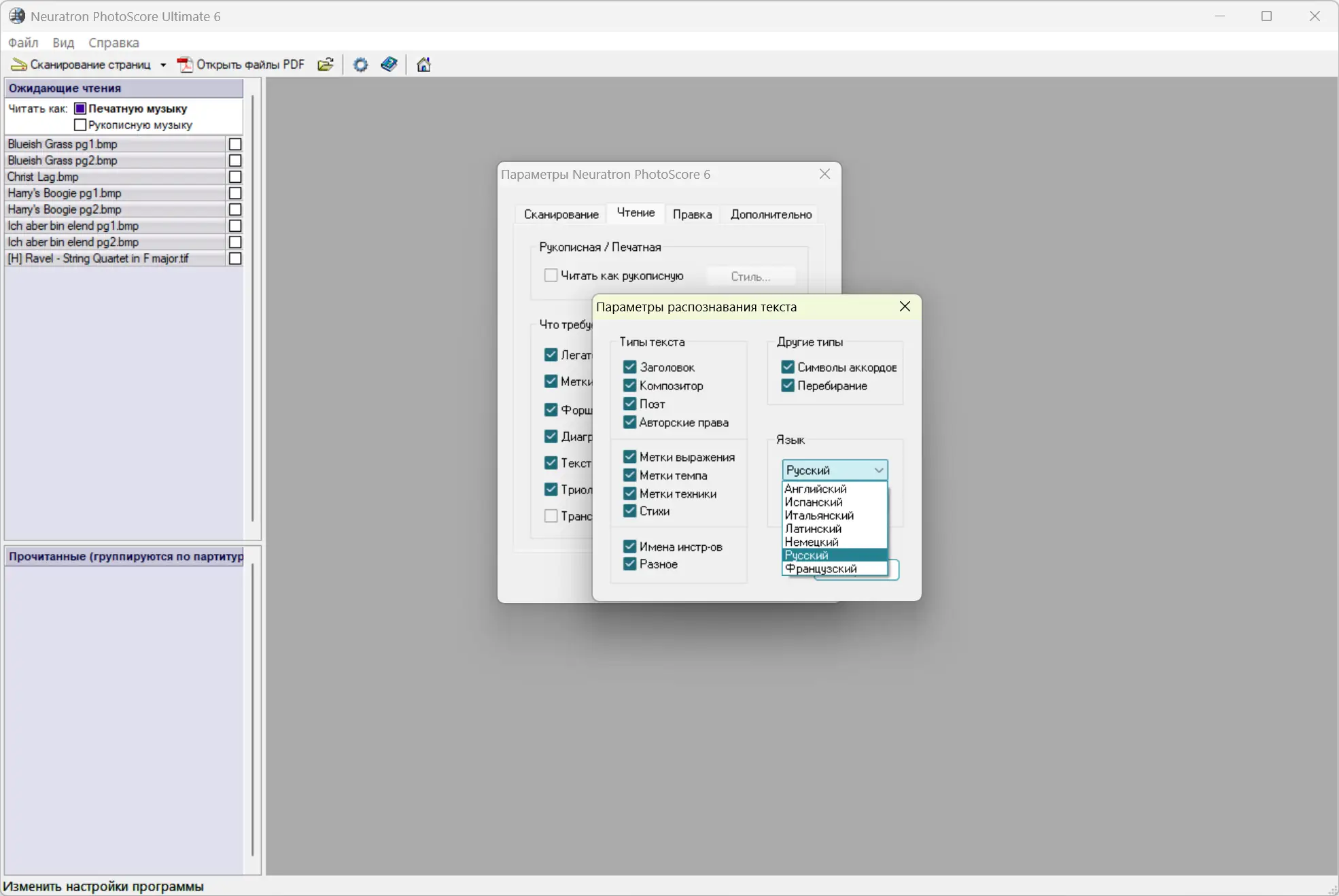1339x896 pixels.
Task: Open the help book icon in the toolbar
Action: click(389, 65)
